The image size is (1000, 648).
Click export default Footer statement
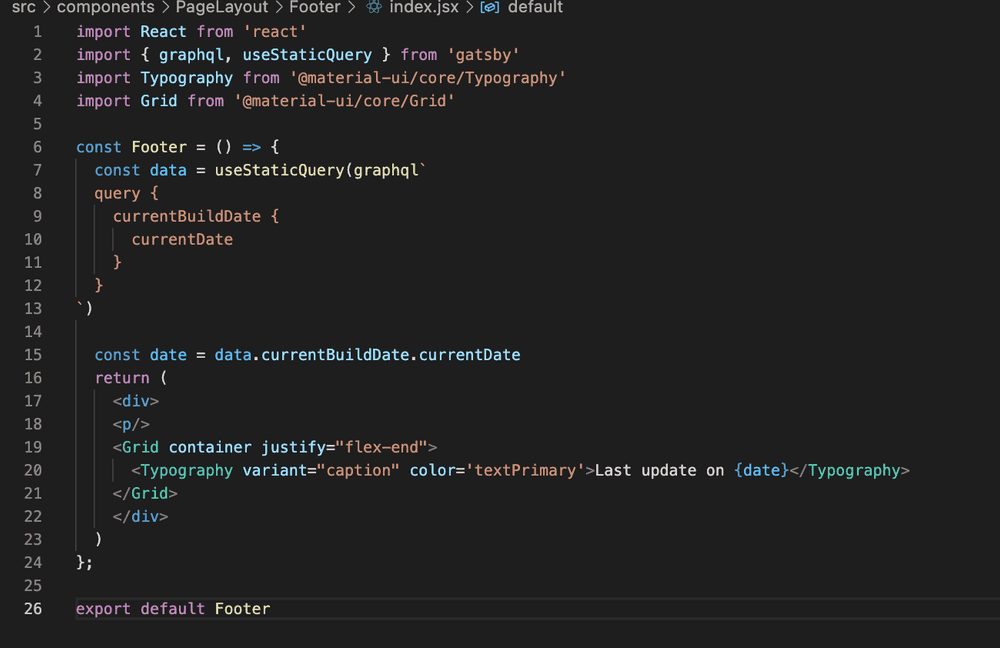173,608
